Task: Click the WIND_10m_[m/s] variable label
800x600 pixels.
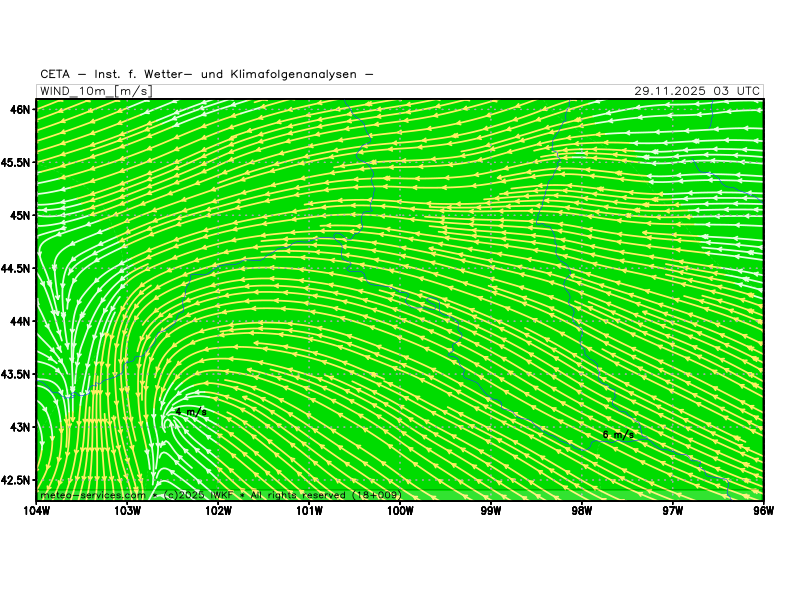Action: click(95, 91)
